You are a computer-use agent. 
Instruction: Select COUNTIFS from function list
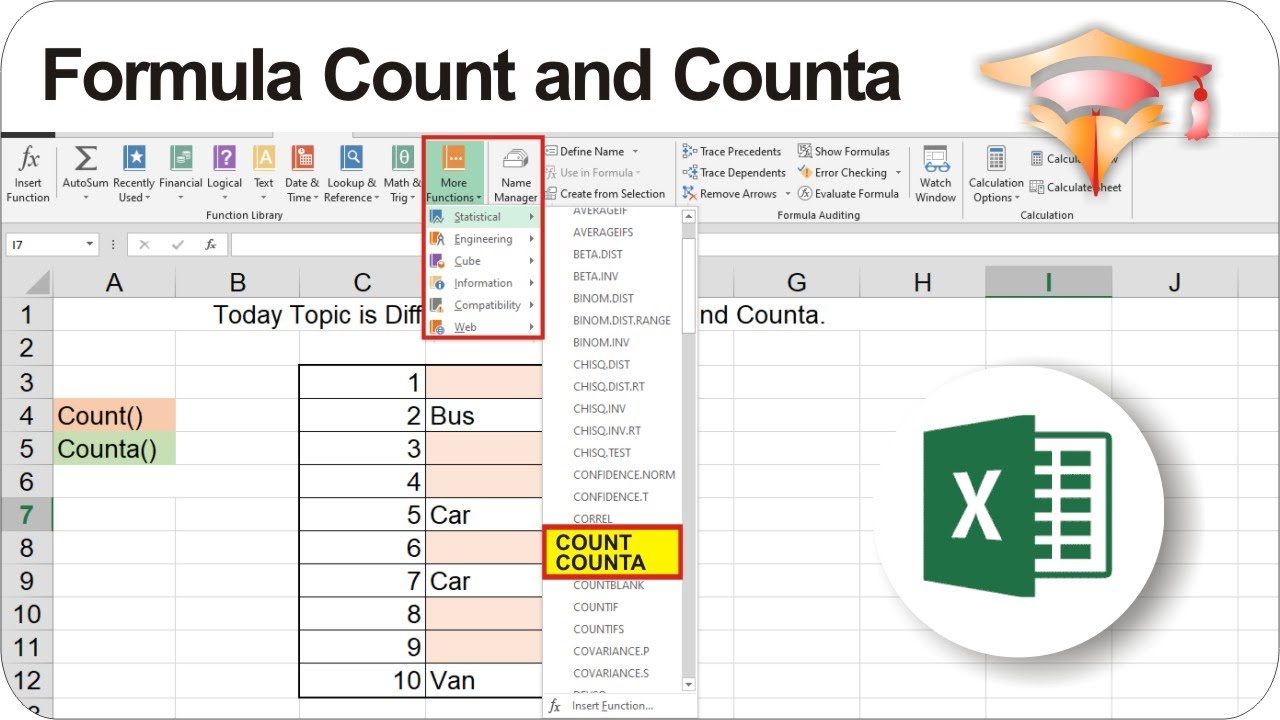(x=598, y=629)
